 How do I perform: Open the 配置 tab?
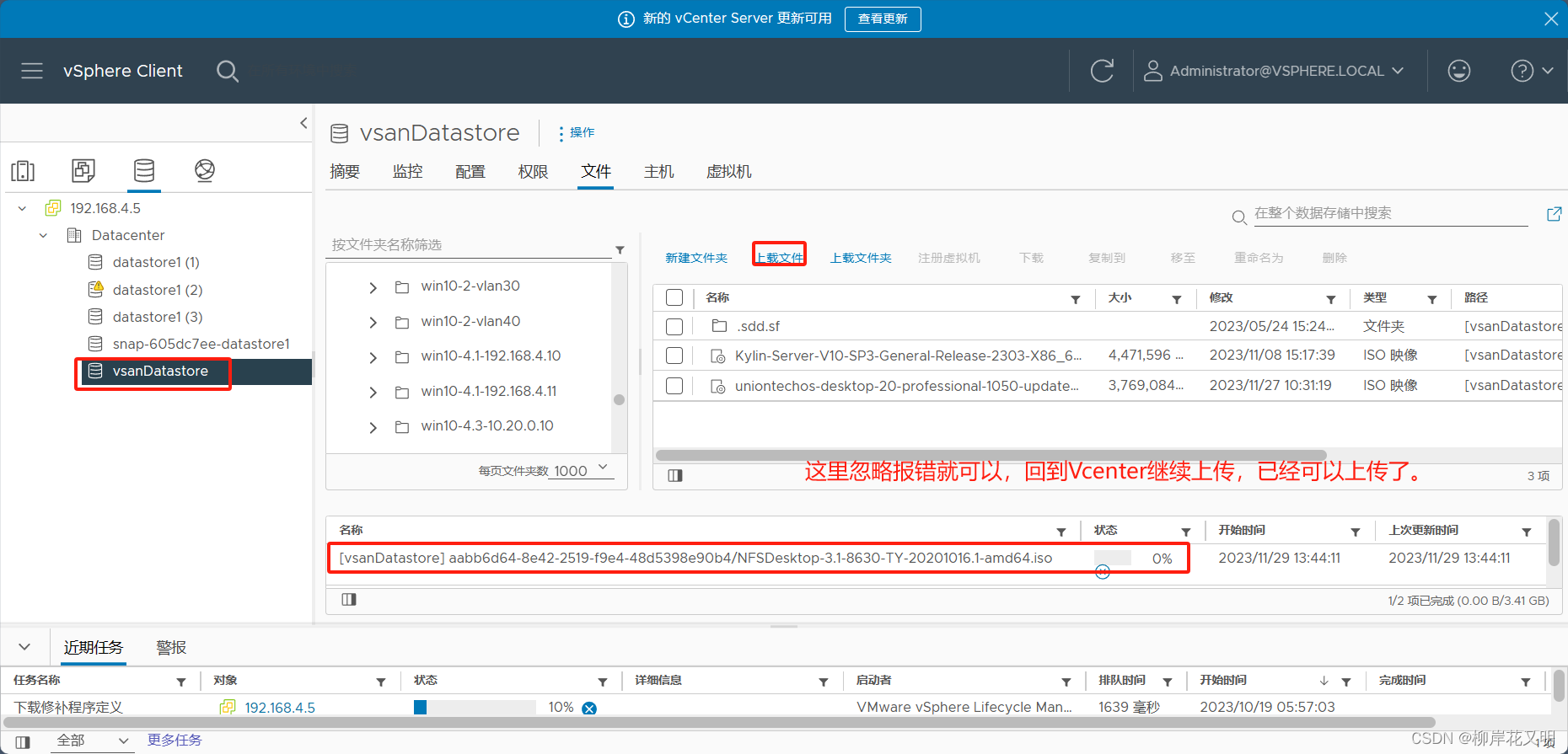[x=470, y=171]
